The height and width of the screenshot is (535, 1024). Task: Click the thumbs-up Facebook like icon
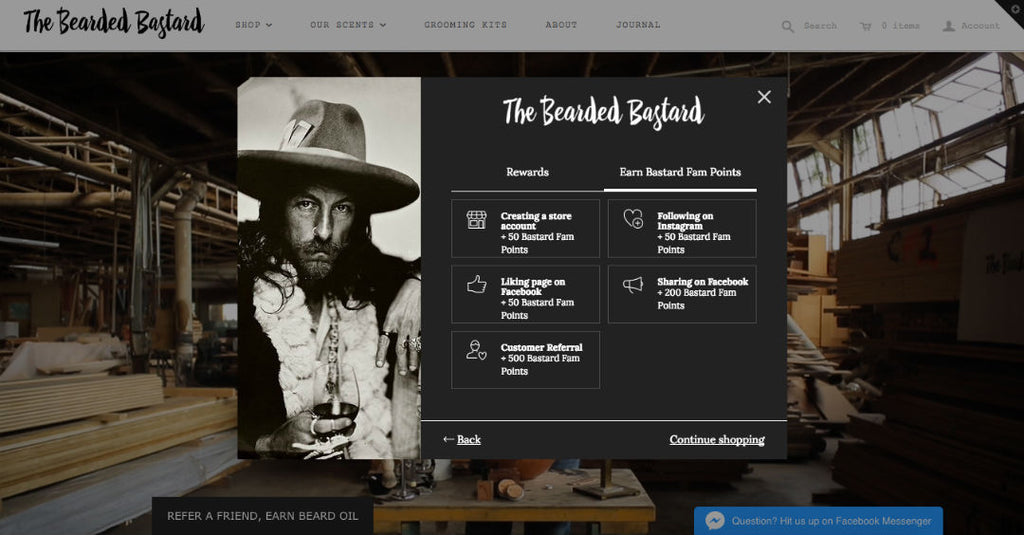[x=477, y=284]
